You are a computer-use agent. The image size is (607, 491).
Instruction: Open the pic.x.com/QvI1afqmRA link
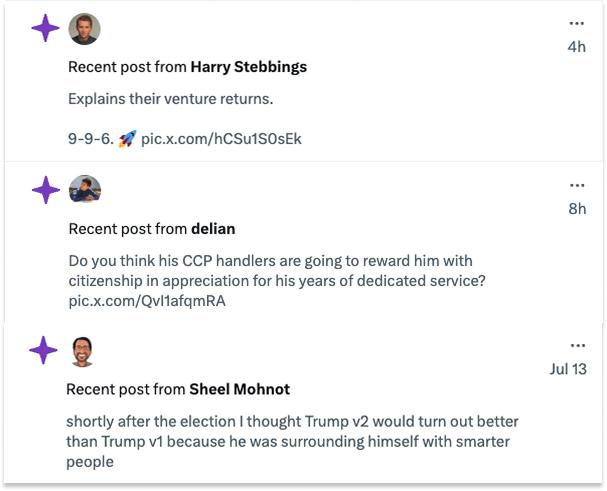point(147,301)
